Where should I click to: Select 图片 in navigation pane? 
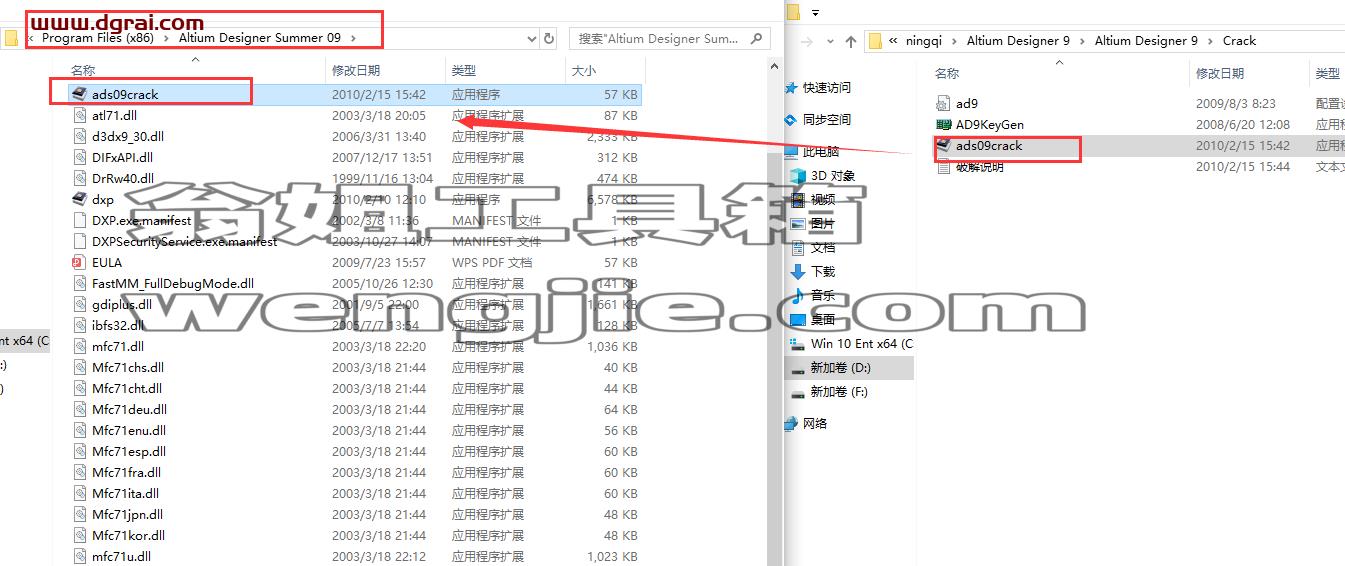(x=823, y=224)
